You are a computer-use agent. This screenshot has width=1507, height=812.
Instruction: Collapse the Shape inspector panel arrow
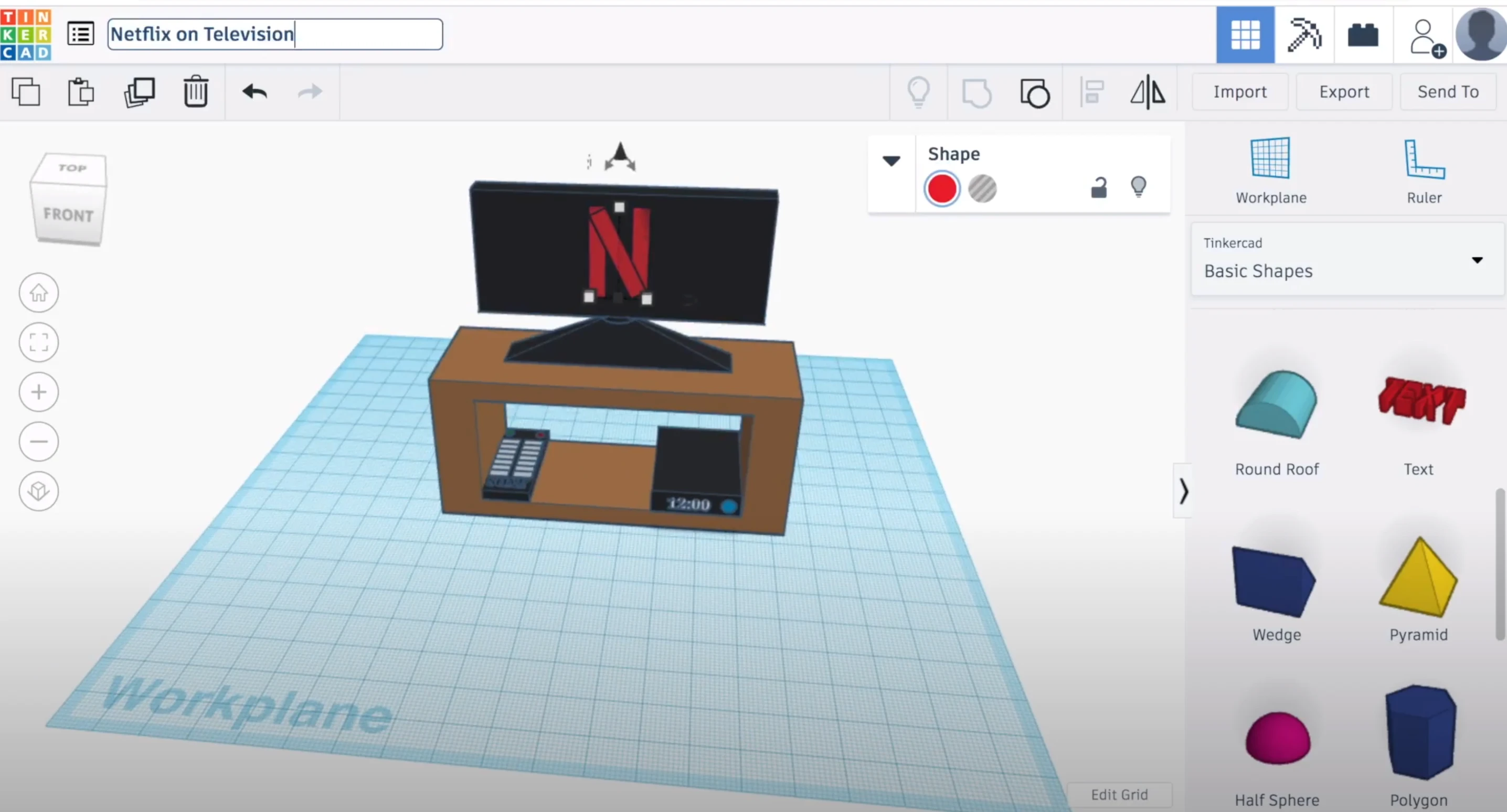pos(891,161)
